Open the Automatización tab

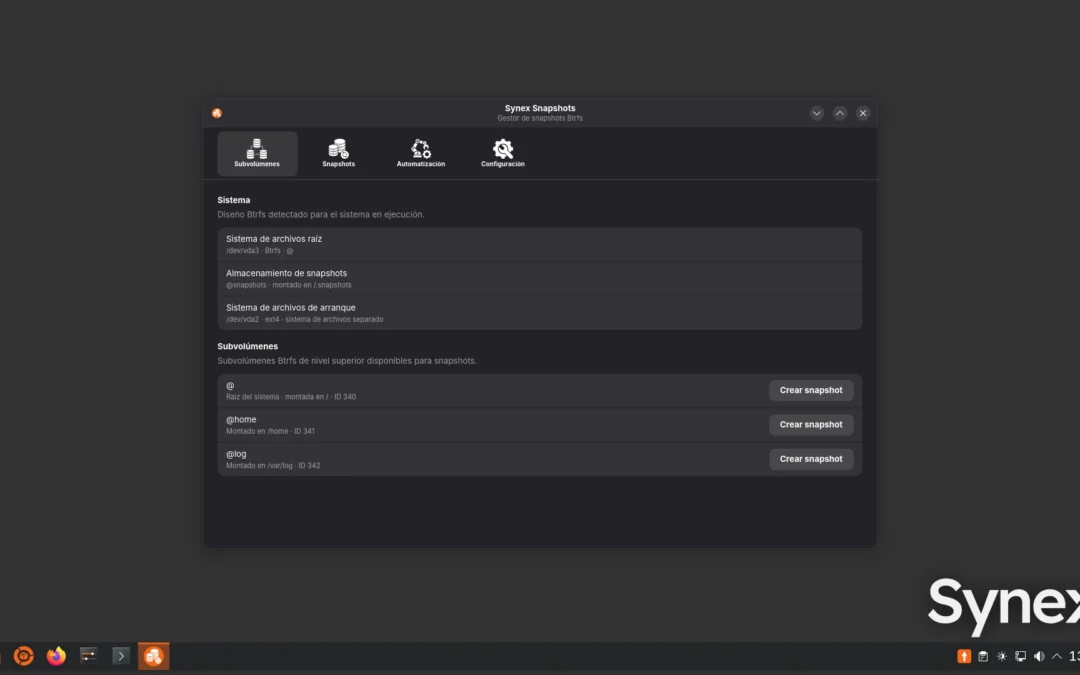coord(421,154)
